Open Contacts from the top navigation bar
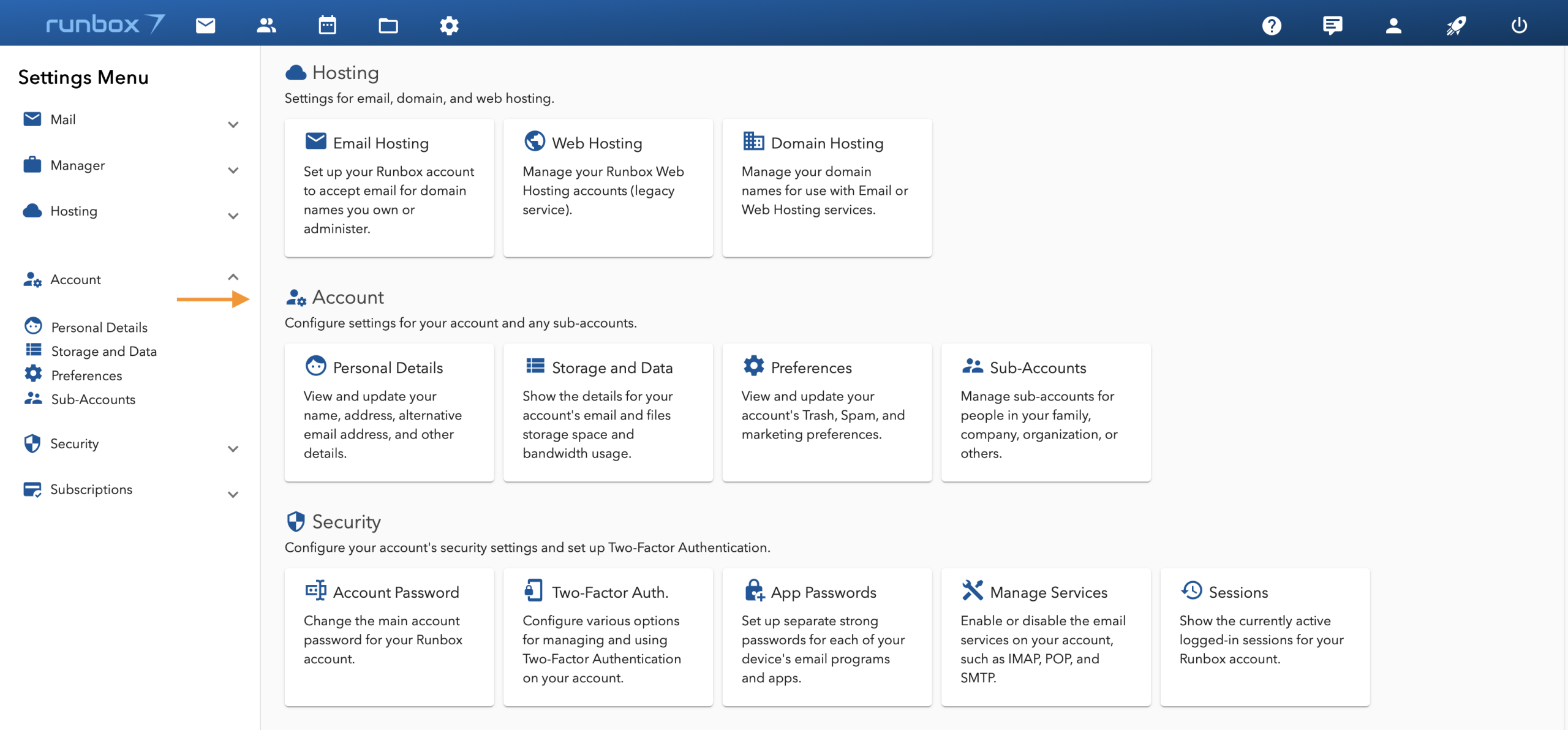The image size is (1568, 730). [x=266, y=25]
